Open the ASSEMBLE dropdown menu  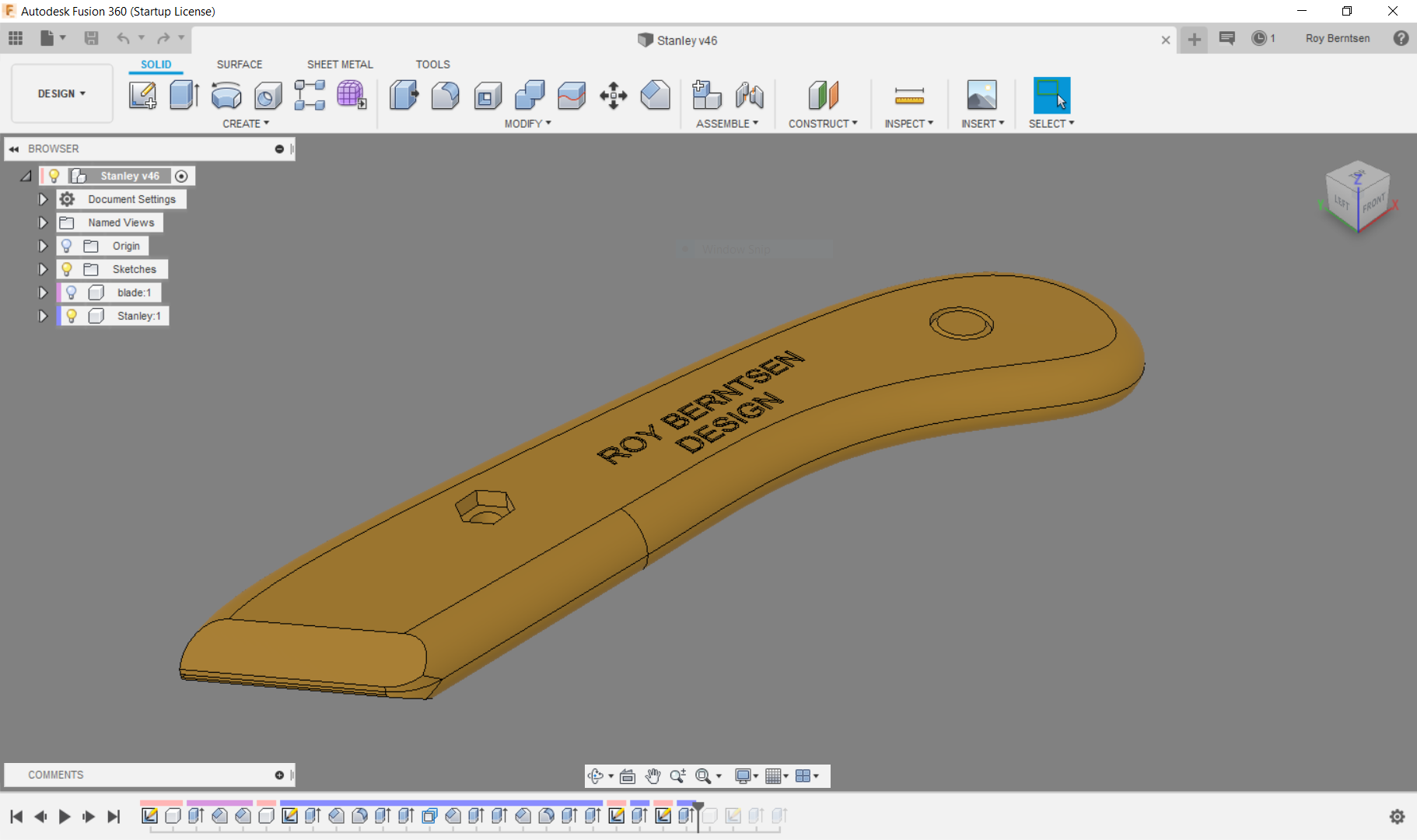click(x=727, y=124)
